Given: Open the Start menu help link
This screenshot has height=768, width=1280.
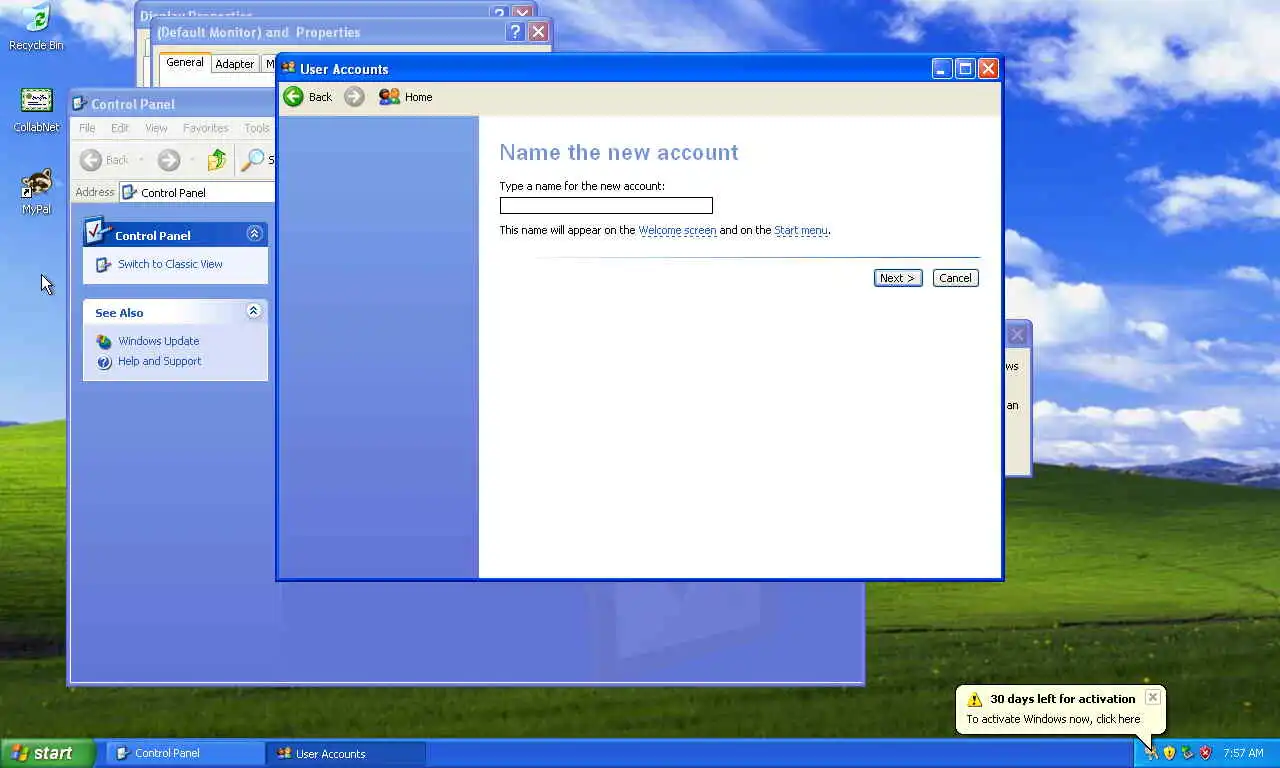Looking at the screenshot, I should 801,230.
